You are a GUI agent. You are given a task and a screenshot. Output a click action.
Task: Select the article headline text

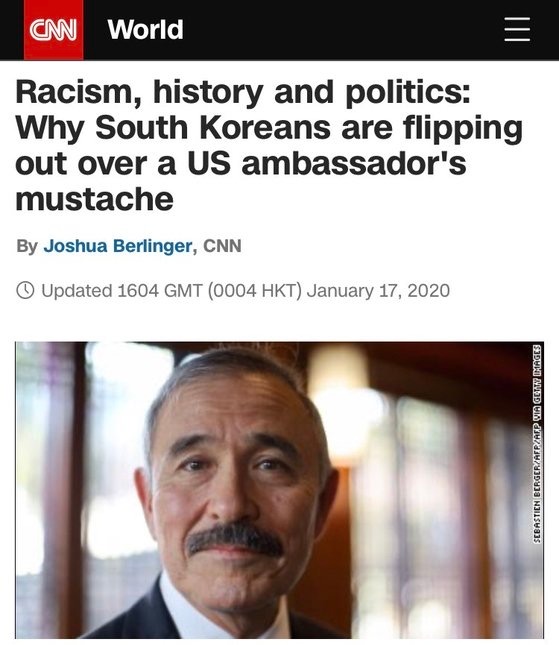point(269,146)
